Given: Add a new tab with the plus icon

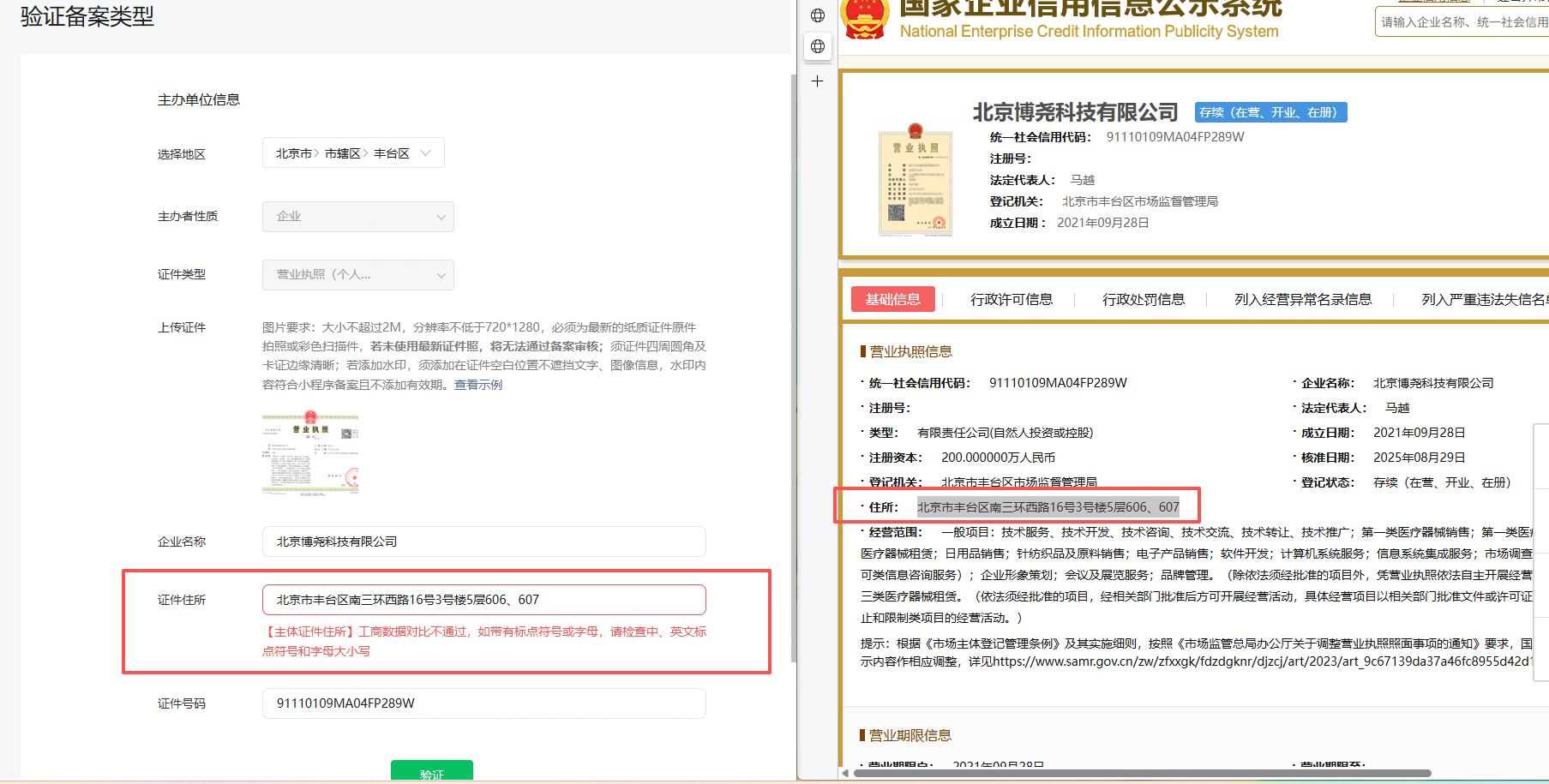Looking at the screenshot, I should 818,81.
